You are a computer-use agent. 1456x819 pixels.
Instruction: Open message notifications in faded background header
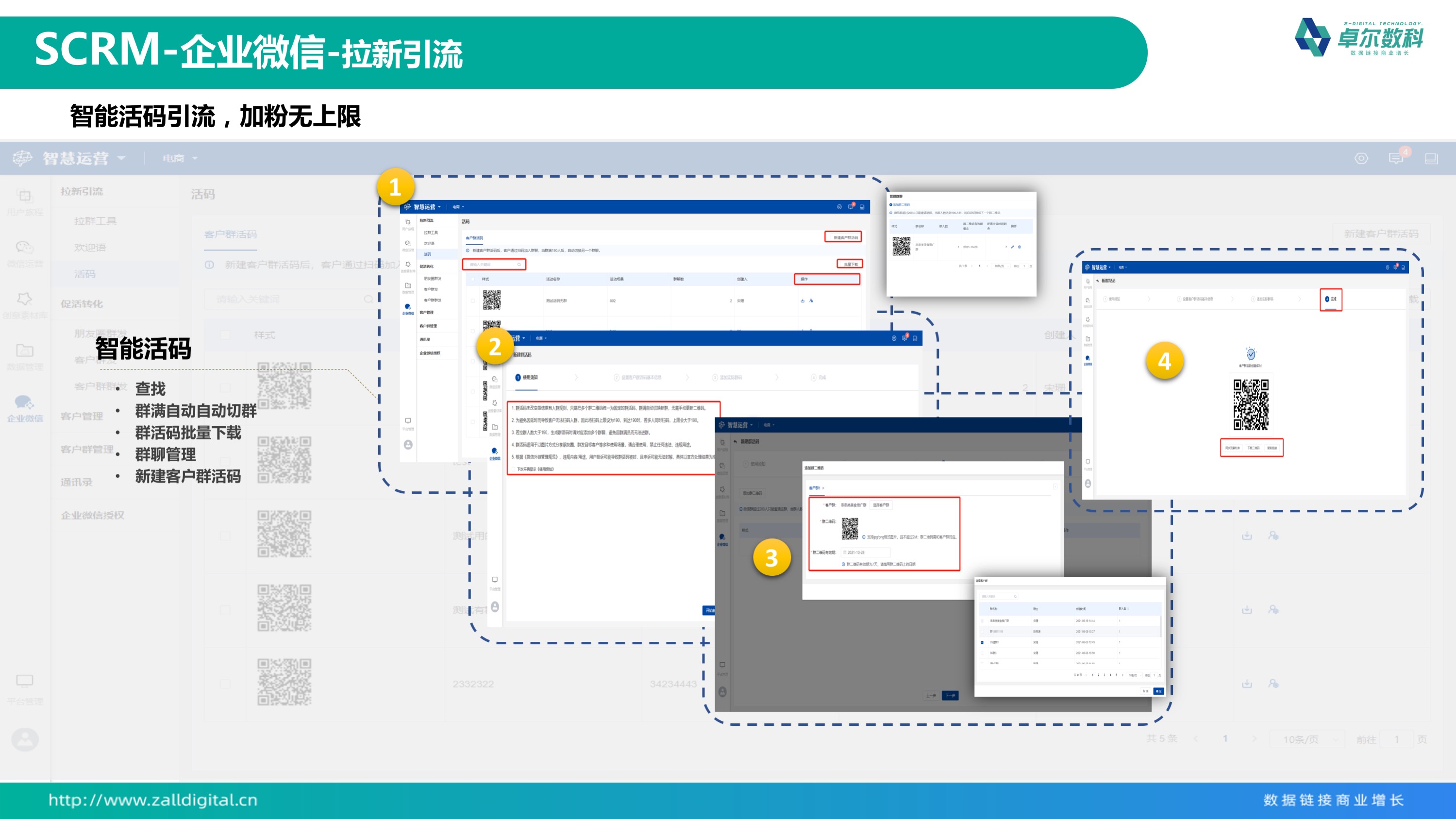[1395, 158]
